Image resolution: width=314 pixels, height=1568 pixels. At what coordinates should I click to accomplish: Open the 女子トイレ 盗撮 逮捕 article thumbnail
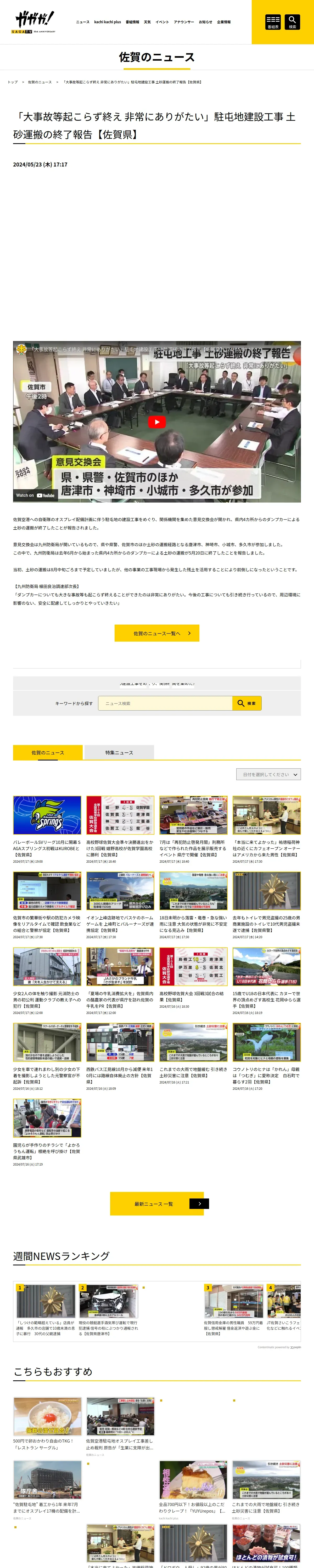point(266,891)
